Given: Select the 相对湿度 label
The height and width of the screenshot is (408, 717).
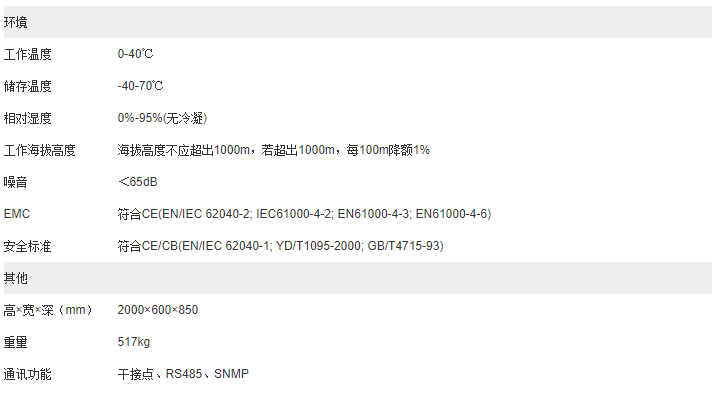Looking at the screenshot, I should tap(28, 118).
